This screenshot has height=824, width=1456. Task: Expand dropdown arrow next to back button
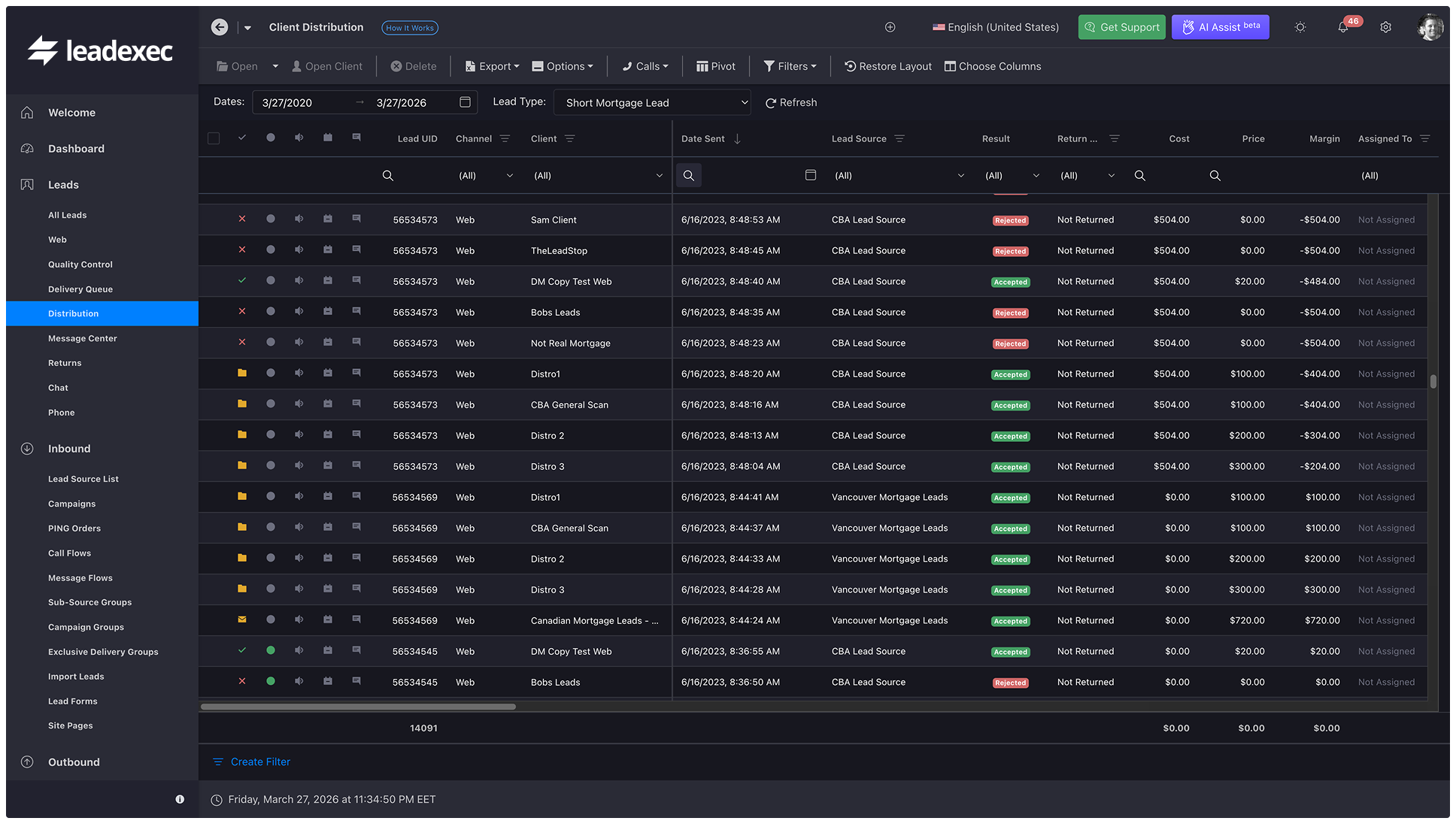pos(247,28)
